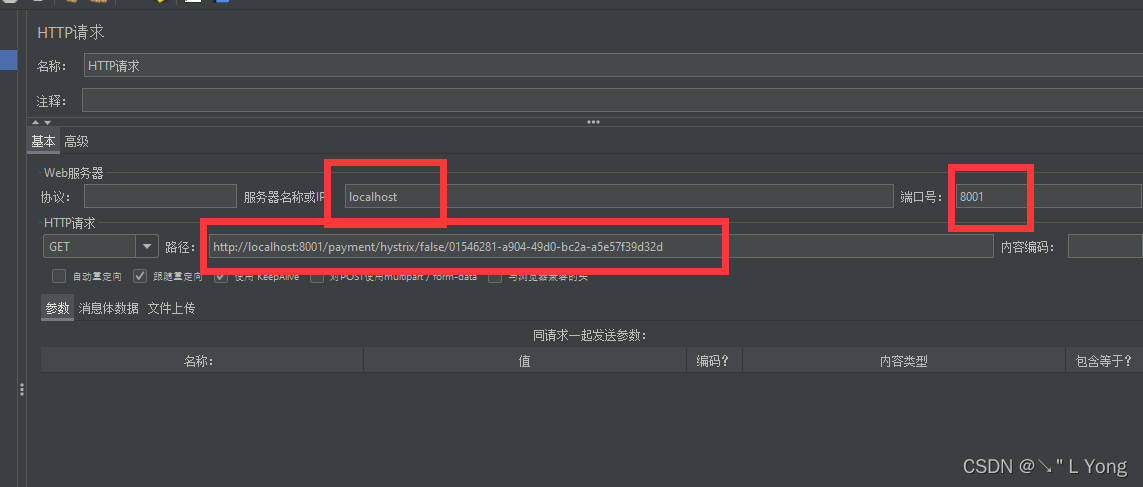Click the 值 column header

point(525,361)
